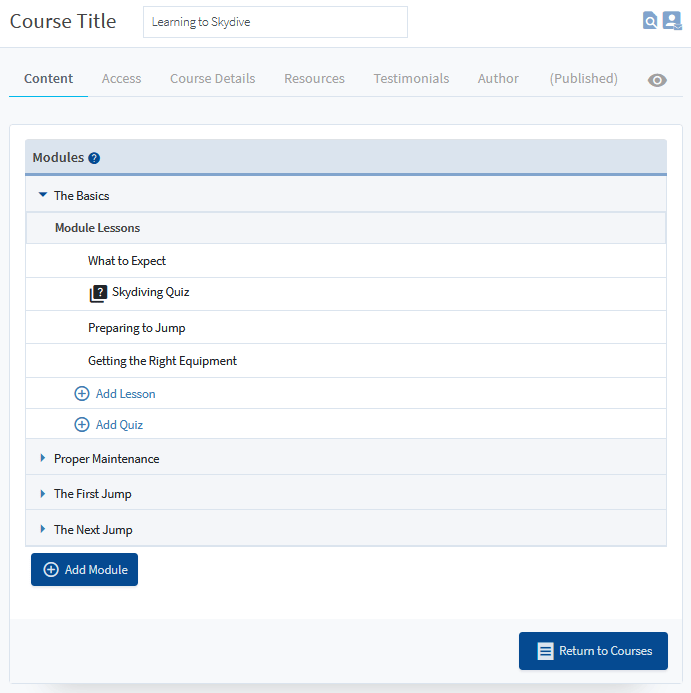Open the Testimonials tab
The width and height of the screenshot is (691, 693).
(411, 79)
